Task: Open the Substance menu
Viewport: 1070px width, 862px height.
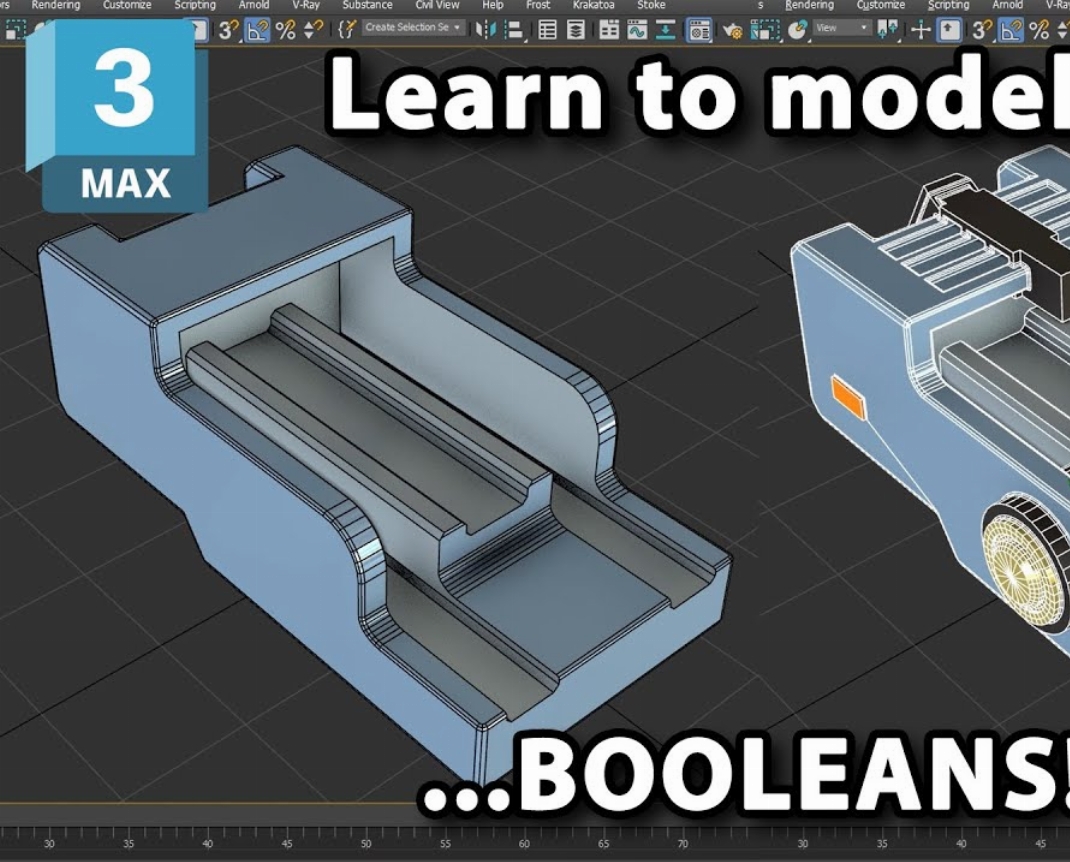Action: click(x=367, y=5)
